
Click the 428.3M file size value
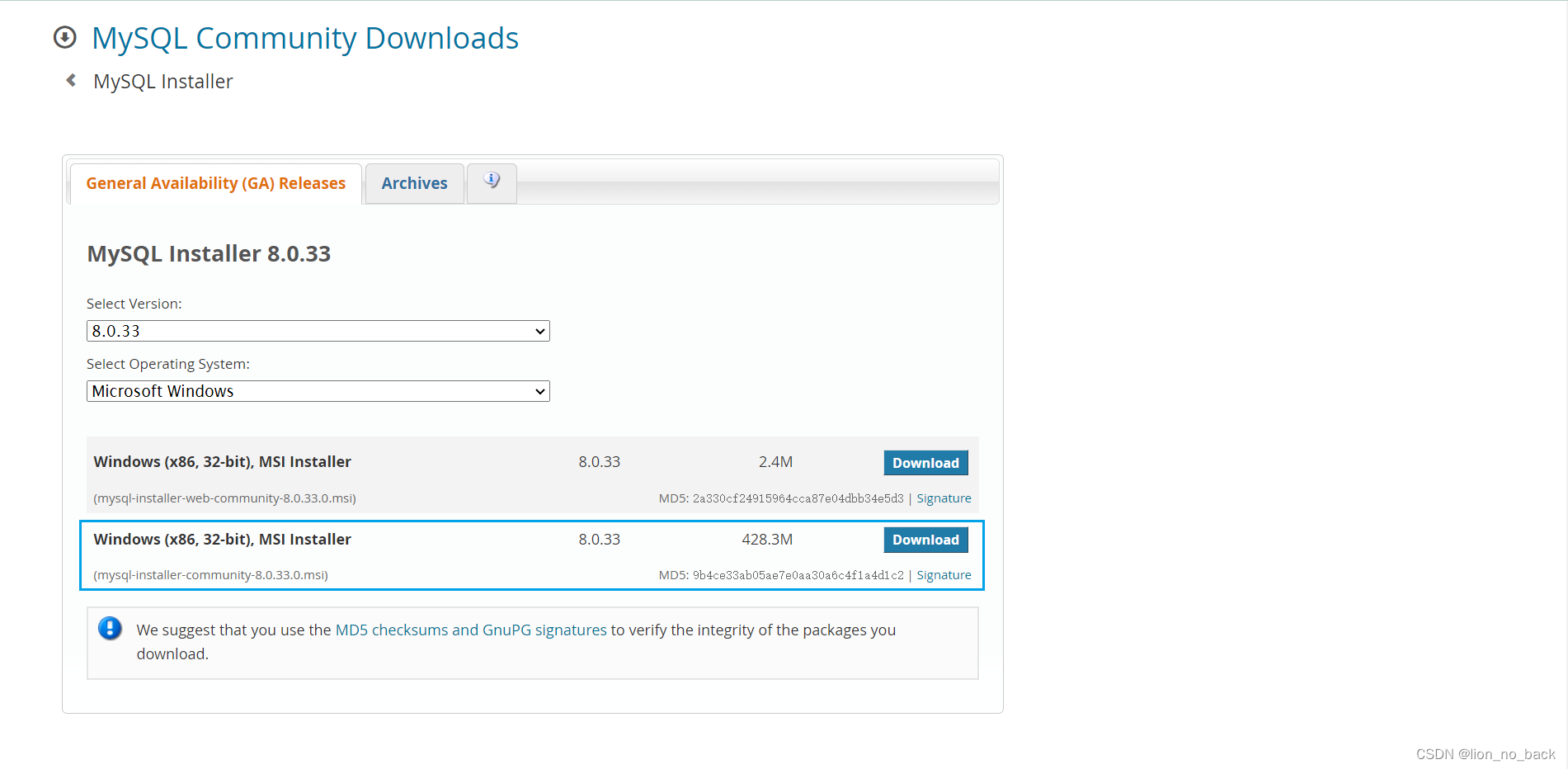767,540
